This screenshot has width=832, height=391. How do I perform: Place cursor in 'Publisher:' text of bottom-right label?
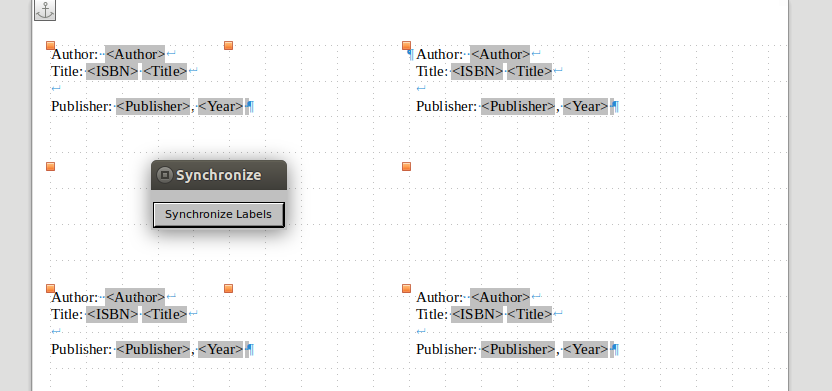click(446, 349)
